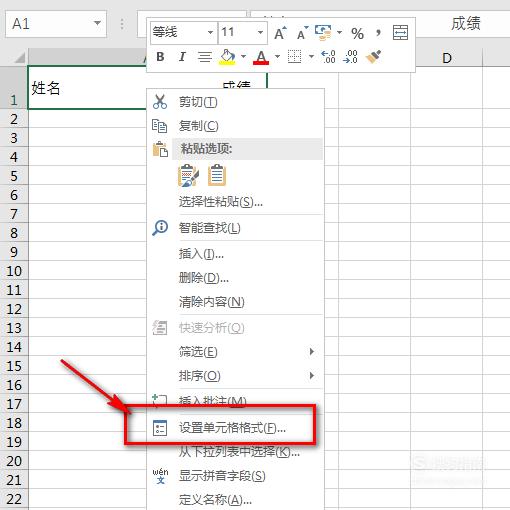The height and width of the screenshot is (510, 510).
Task: Open the 筛选(E) submenu
Action: [235, 352]
